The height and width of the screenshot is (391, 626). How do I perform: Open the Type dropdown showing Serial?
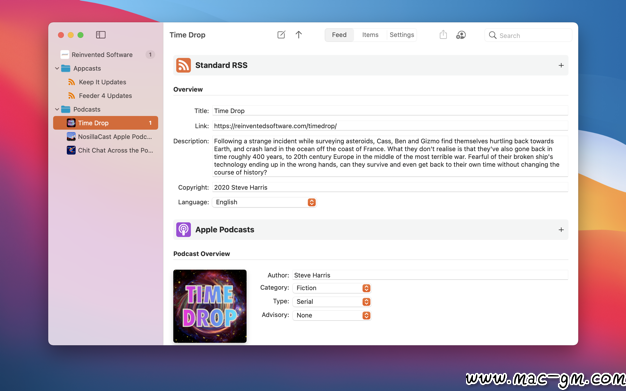tap(332, 302)
